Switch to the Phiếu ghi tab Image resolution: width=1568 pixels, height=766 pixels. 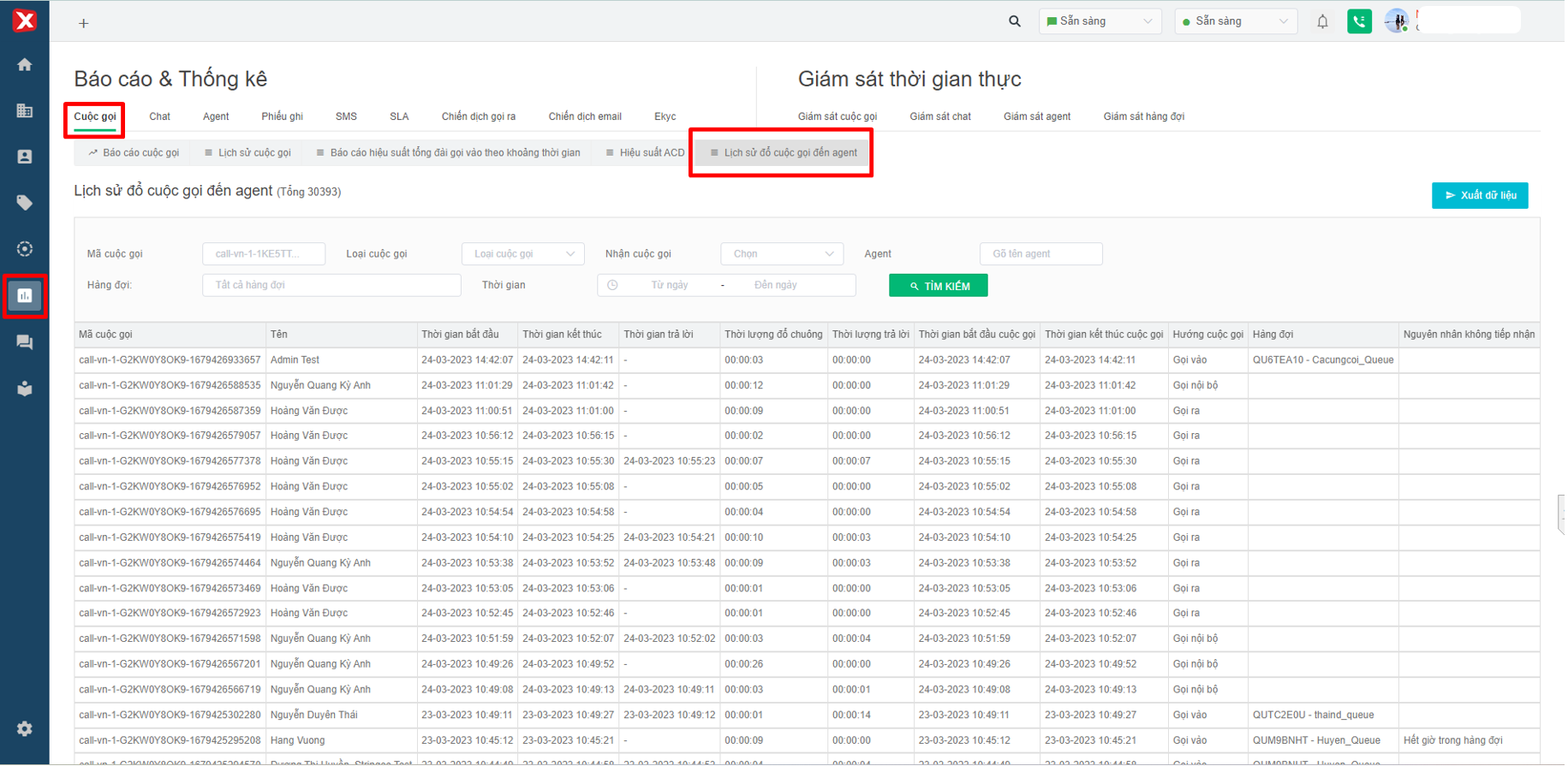282,116
